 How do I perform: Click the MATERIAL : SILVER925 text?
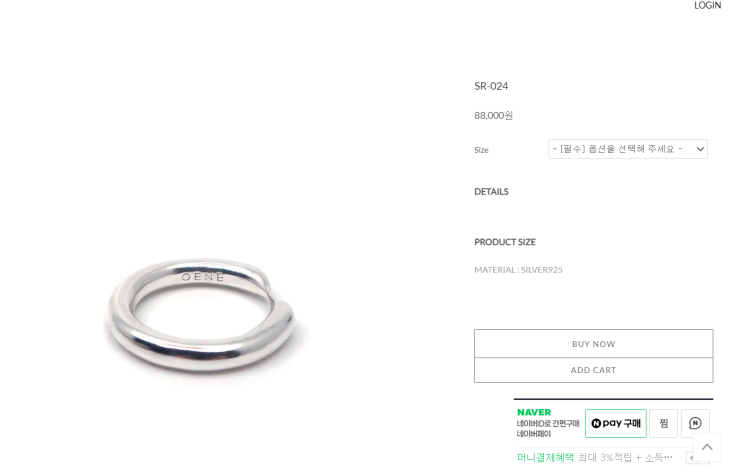point(518,270)
